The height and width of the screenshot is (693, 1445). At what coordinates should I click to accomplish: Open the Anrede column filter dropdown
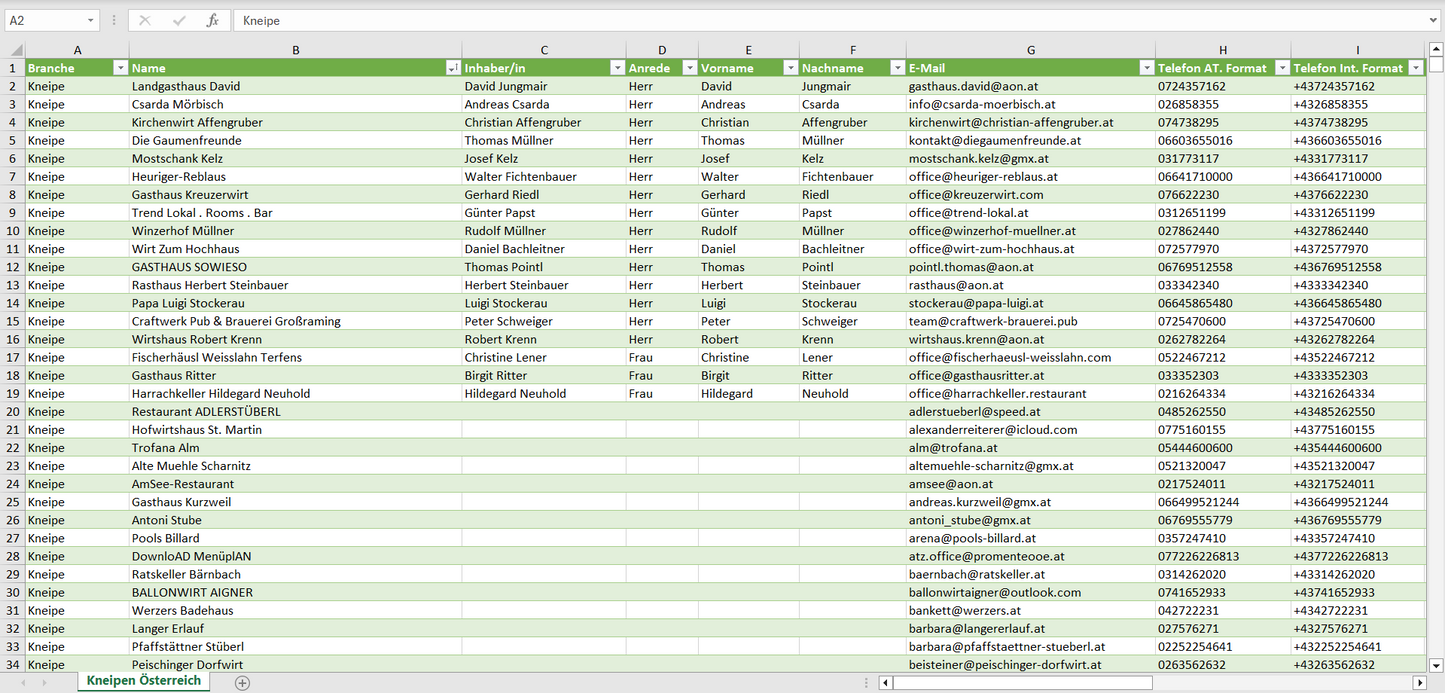pyautogui.click(x=689, y=68)
